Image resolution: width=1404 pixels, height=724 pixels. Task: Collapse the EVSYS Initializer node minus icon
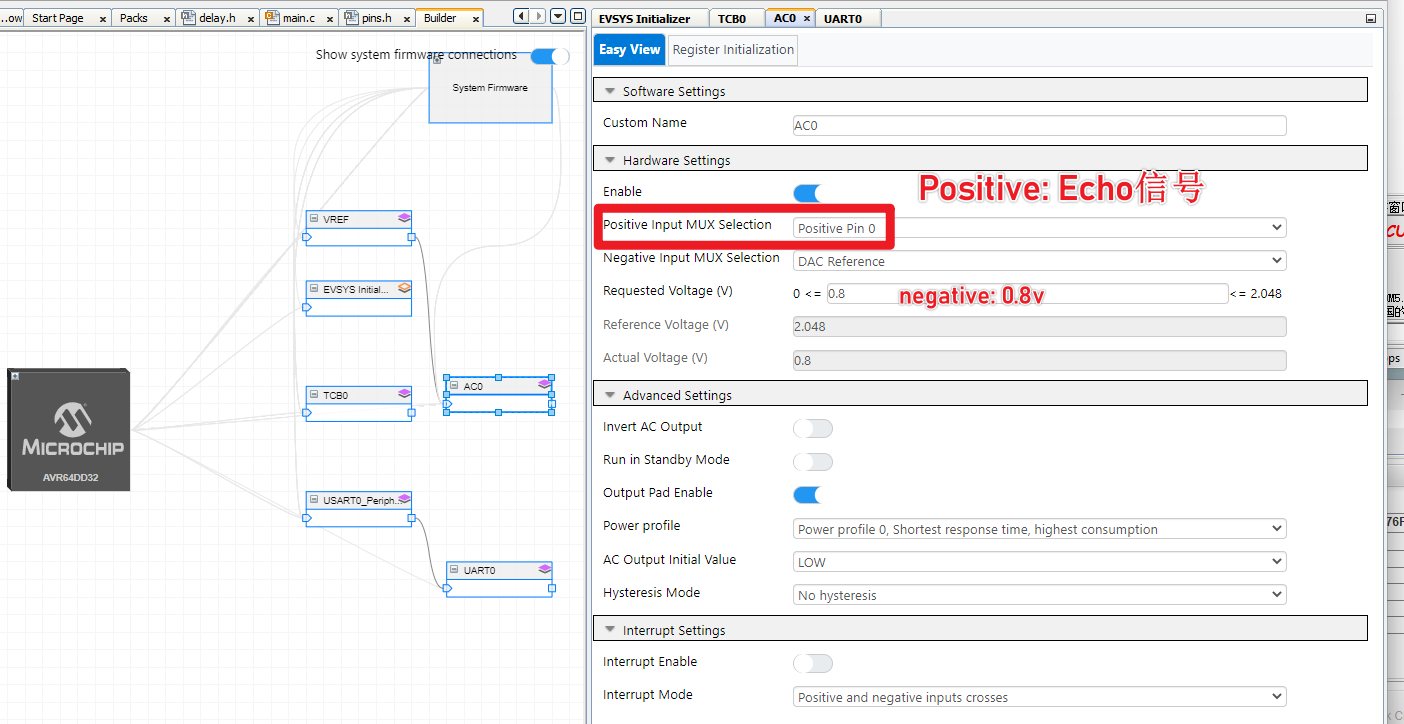click(314, 288)
